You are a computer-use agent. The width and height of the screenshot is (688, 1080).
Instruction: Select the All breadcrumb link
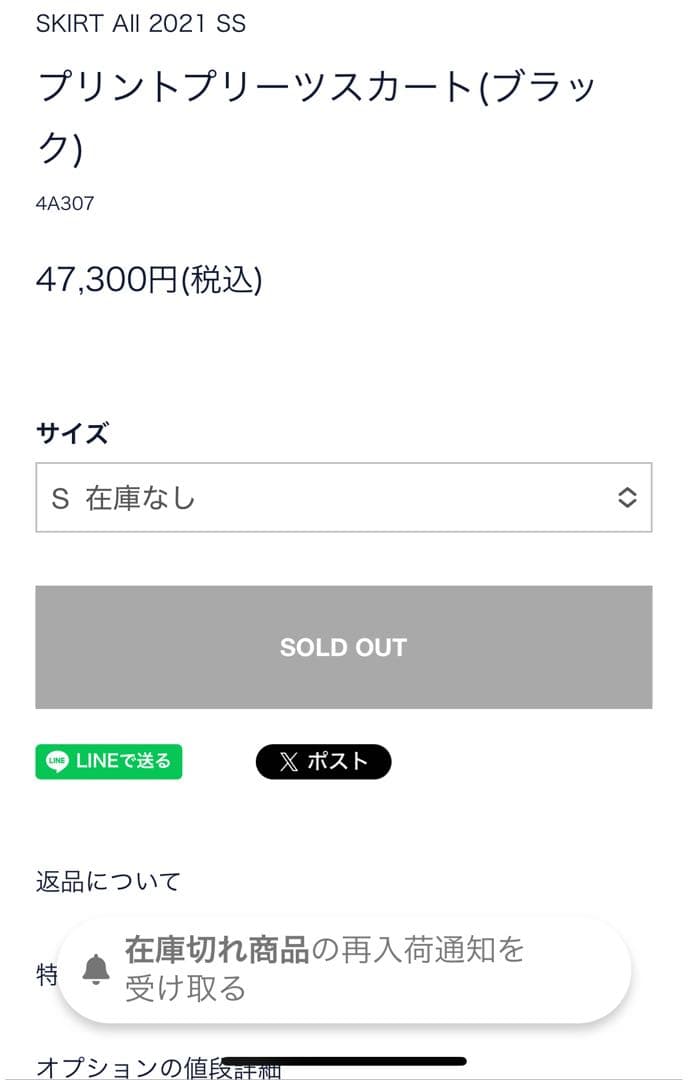coord(128,24)
